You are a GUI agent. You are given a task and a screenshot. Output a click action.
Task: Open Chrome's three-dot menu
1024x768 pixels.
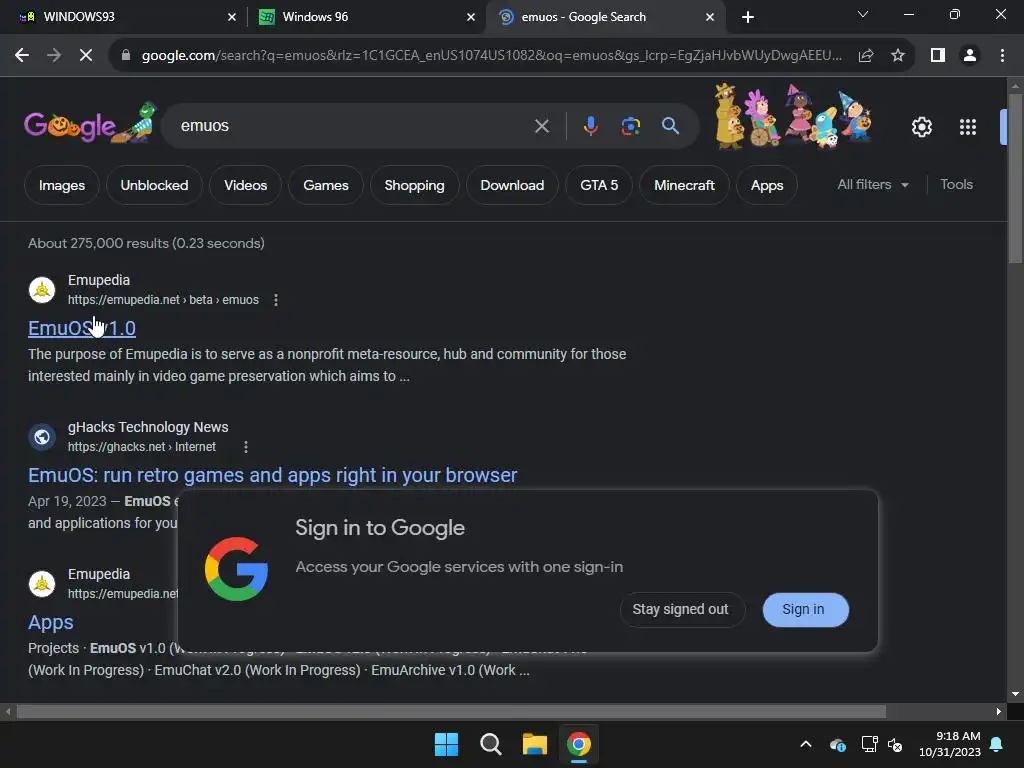pos(1002,56)
